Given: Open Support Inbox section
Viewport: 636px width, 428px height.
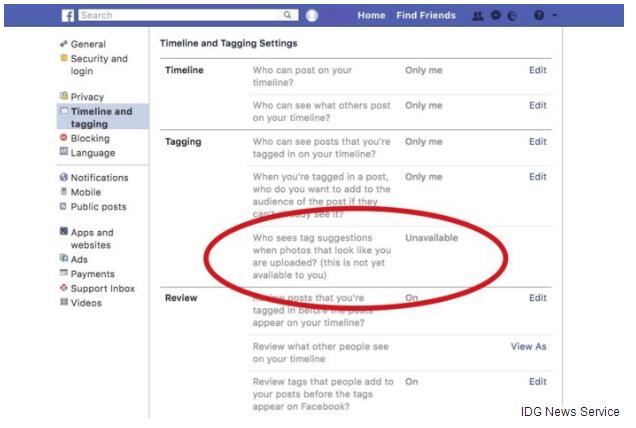Looking at the screenshot, I should (103, 289).
